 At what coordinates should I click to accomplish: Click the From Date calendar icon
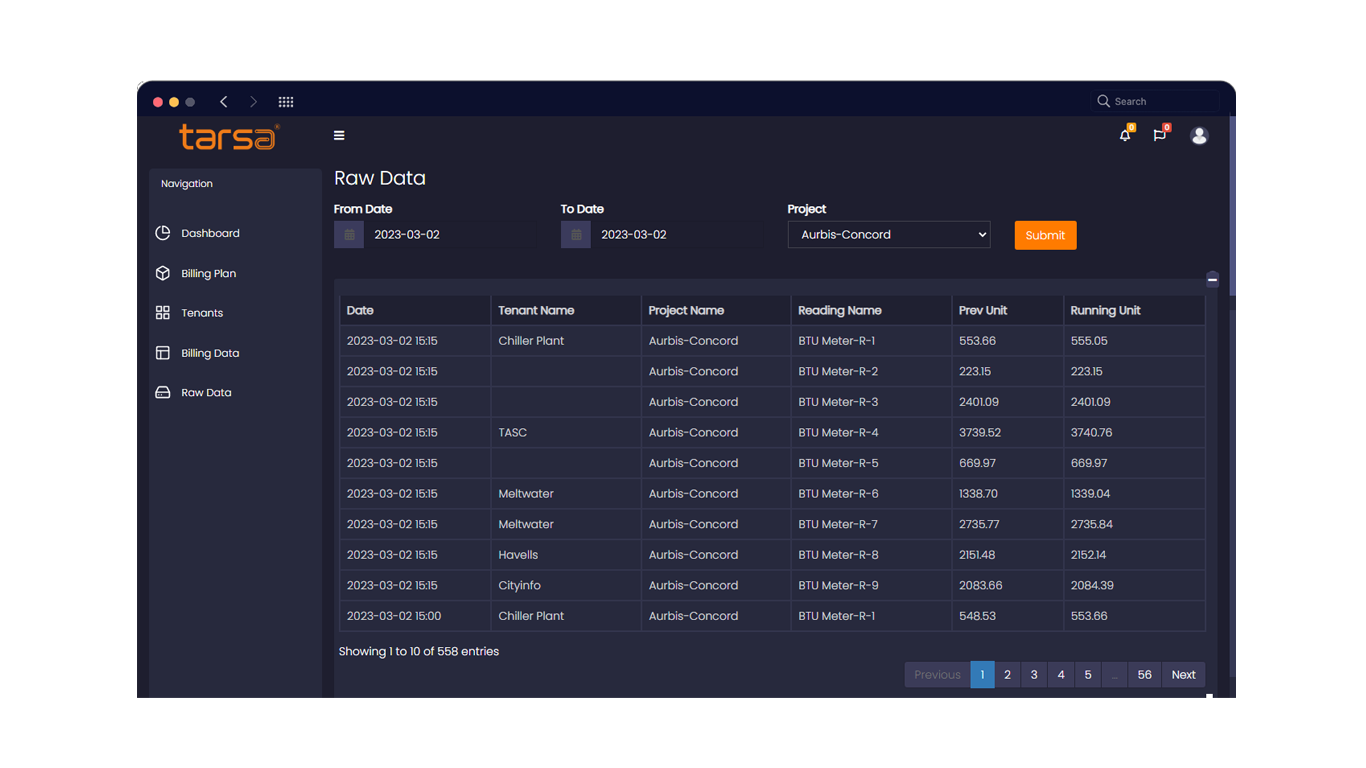click(x=349, y=235)
